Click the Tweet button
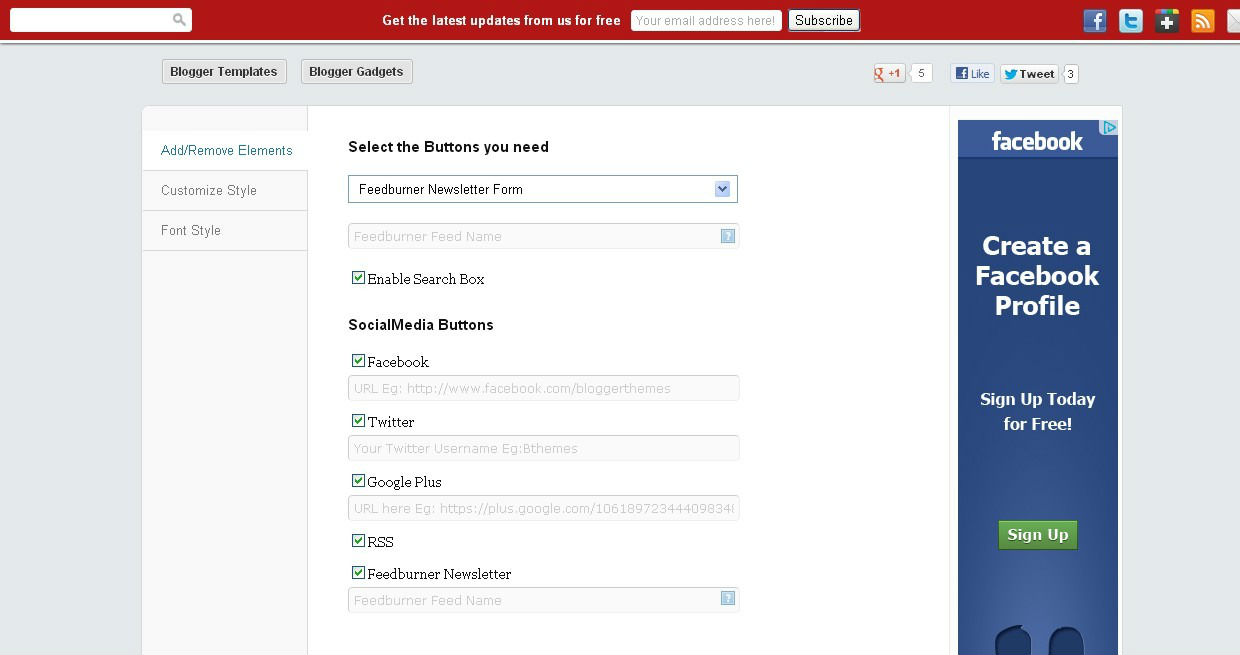Screen dimensions: 1240x655 pos(1030,73)
